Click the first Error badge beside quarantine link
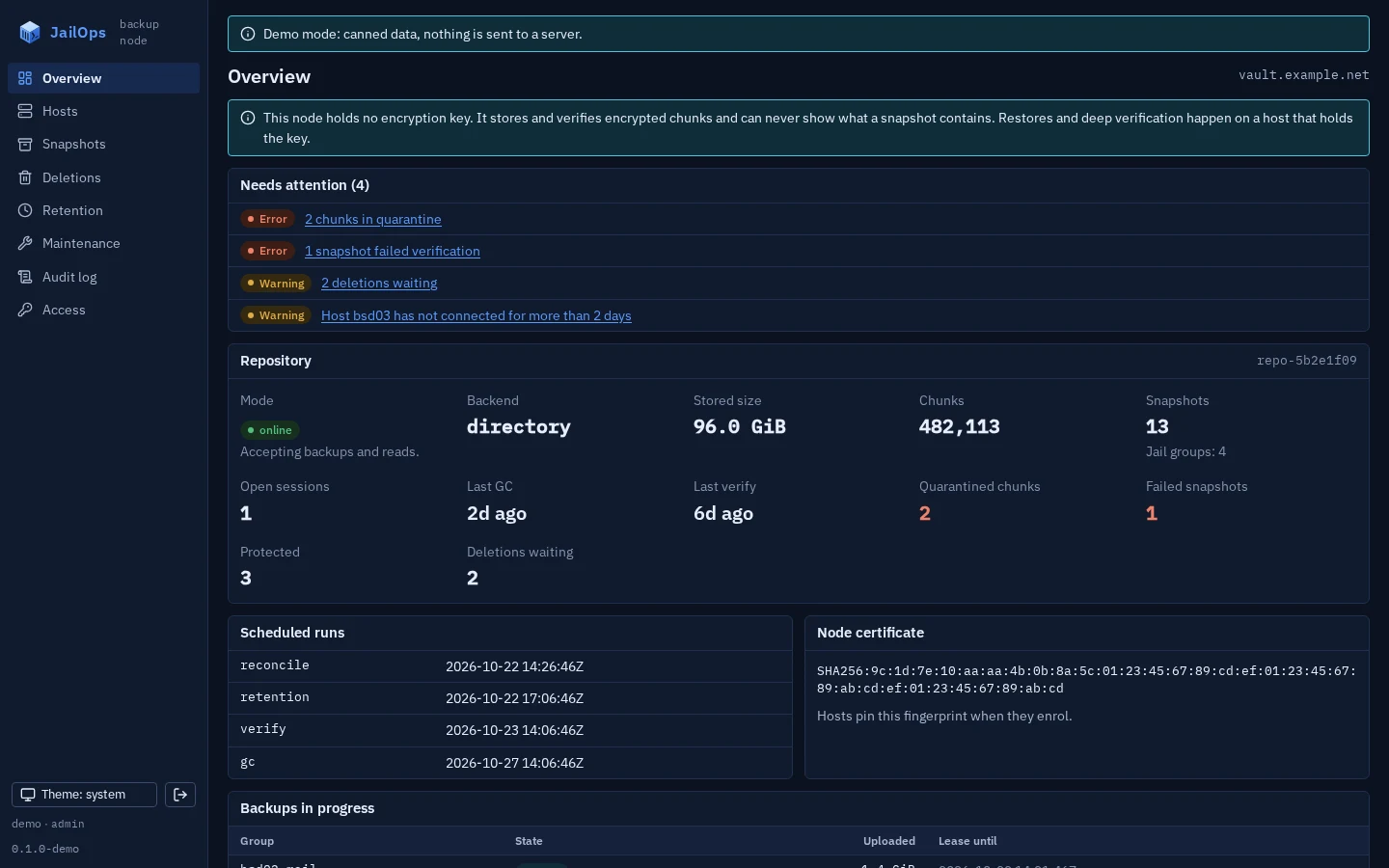The image size is (1389, 868). coord(267,219)
